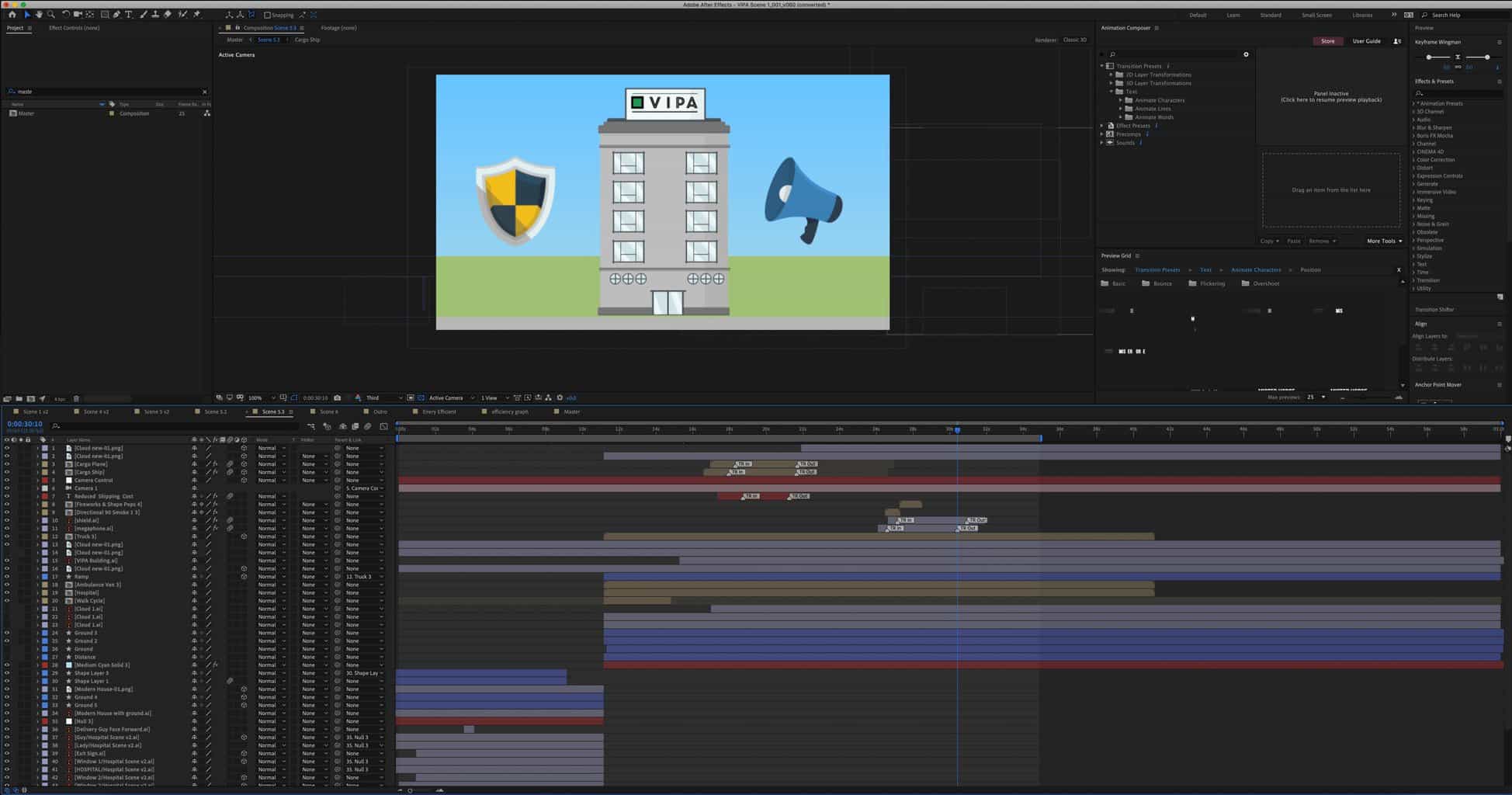Open the viewer magnification dropdown showing 100%
This screenshot has width=1512, height=795.
coord(260,398)
